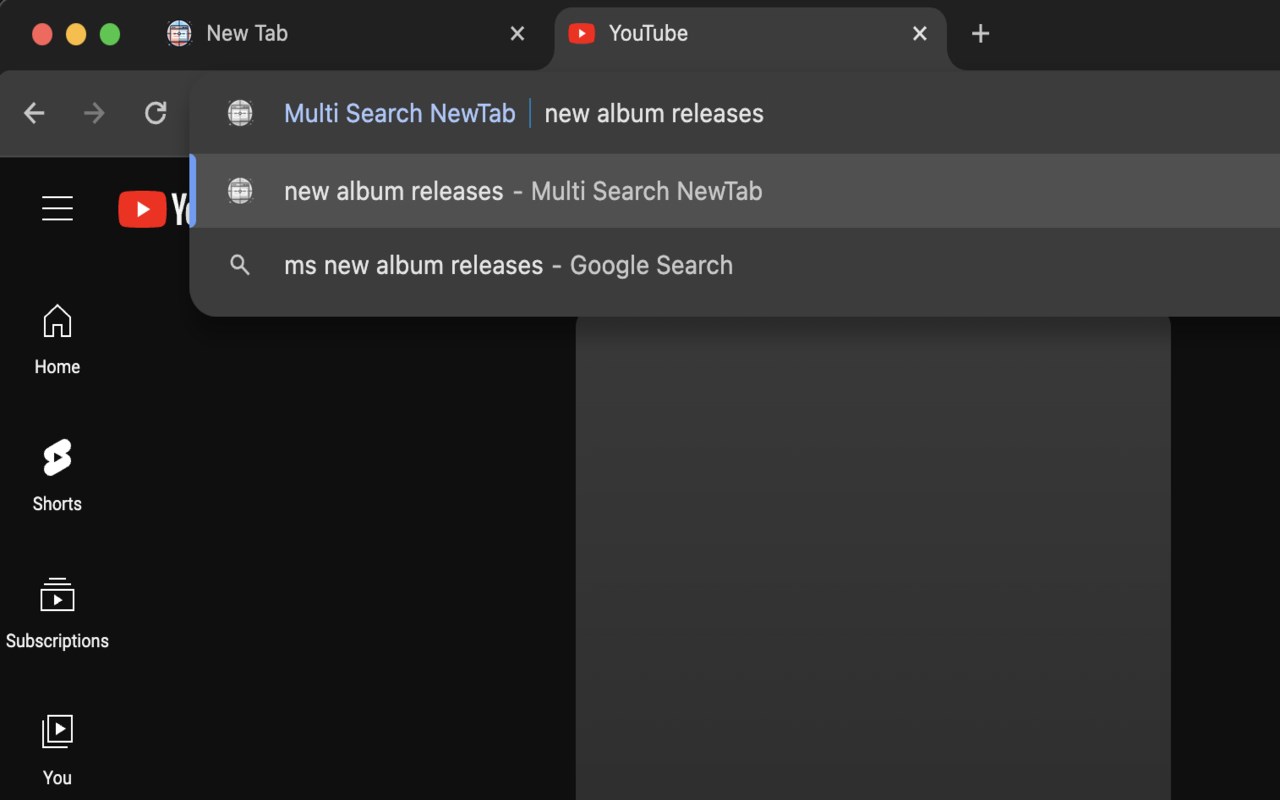Click the address bar search text

[654, 113]
